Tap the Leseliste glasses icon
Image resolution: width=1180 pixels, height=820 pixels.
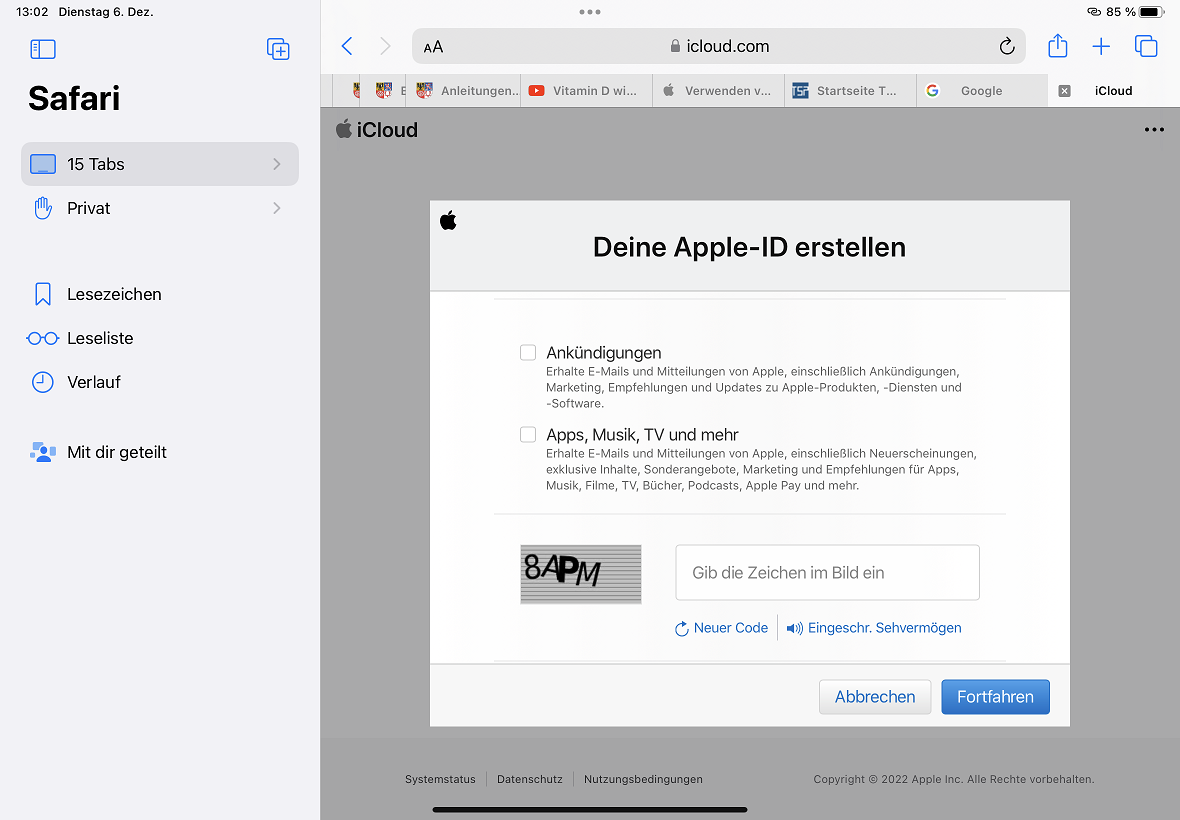(43, 339)
